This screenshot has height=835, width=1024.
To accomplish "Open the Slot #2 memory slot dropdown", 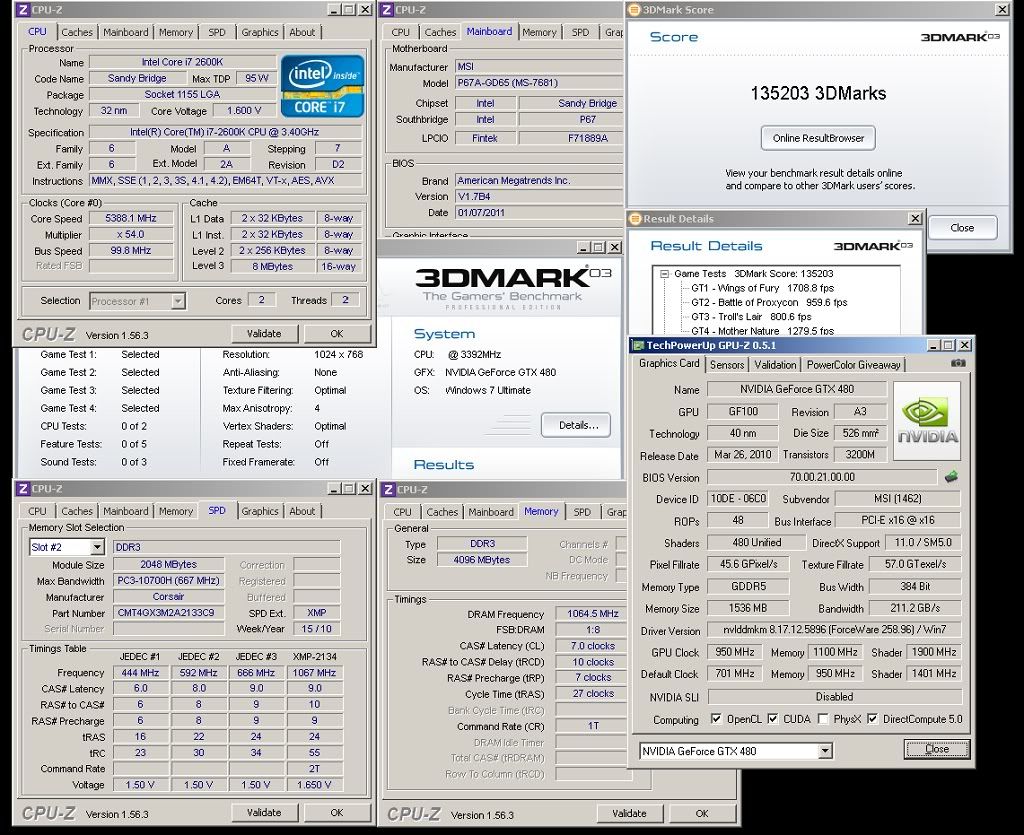I will coord(97,547).
